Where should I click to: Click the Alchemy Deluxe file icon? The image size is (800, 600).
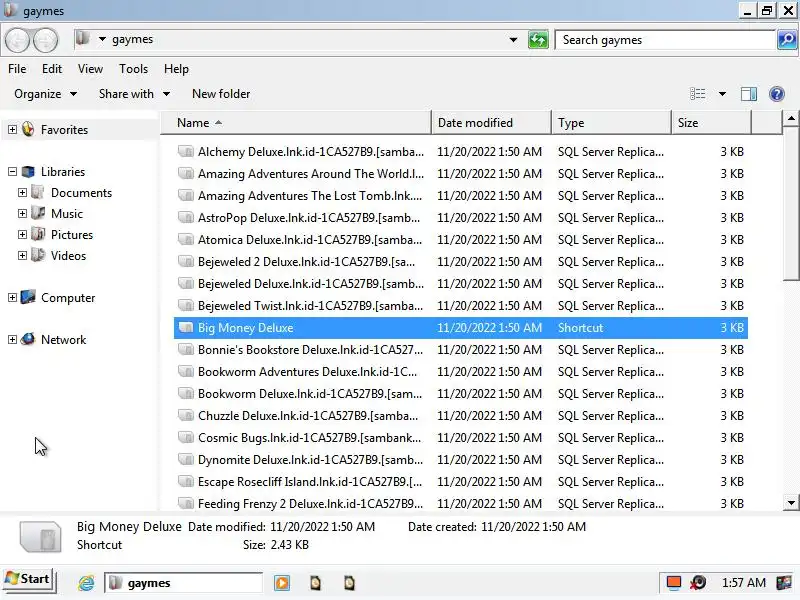[x=186, y=152]
